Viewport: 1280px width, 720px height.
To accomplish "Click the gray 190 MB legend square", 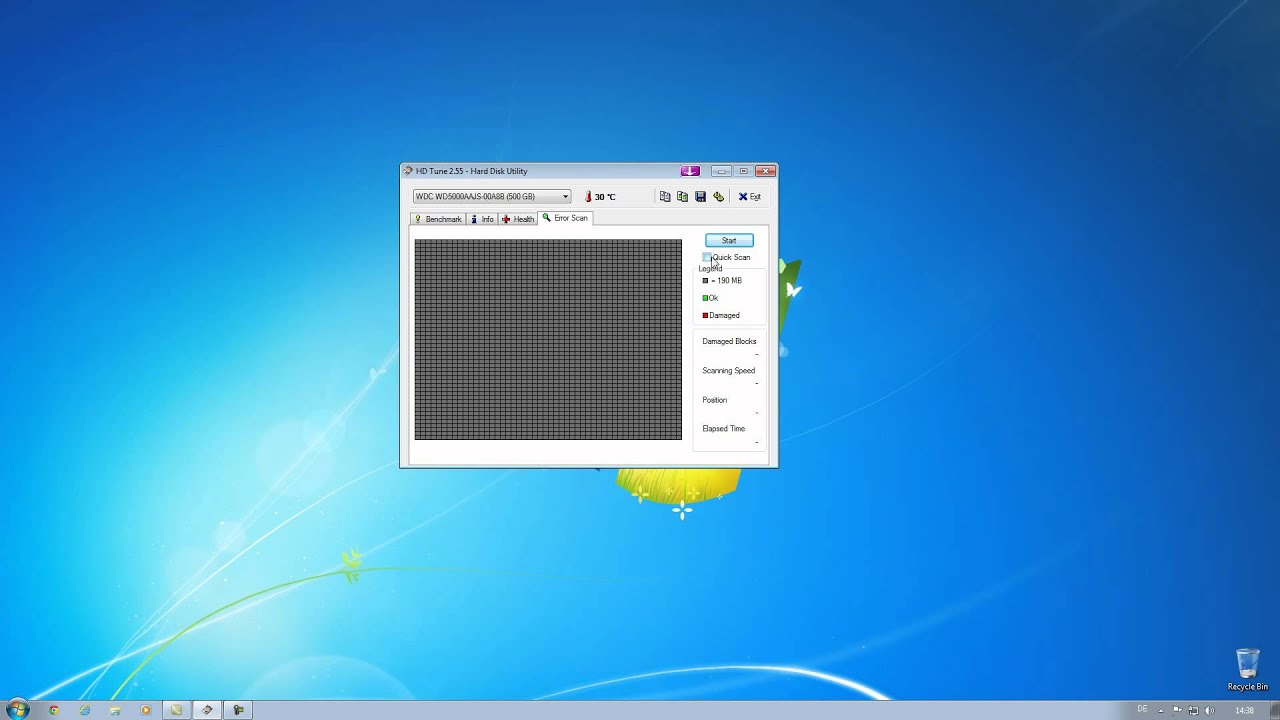I will click(705, 281).
